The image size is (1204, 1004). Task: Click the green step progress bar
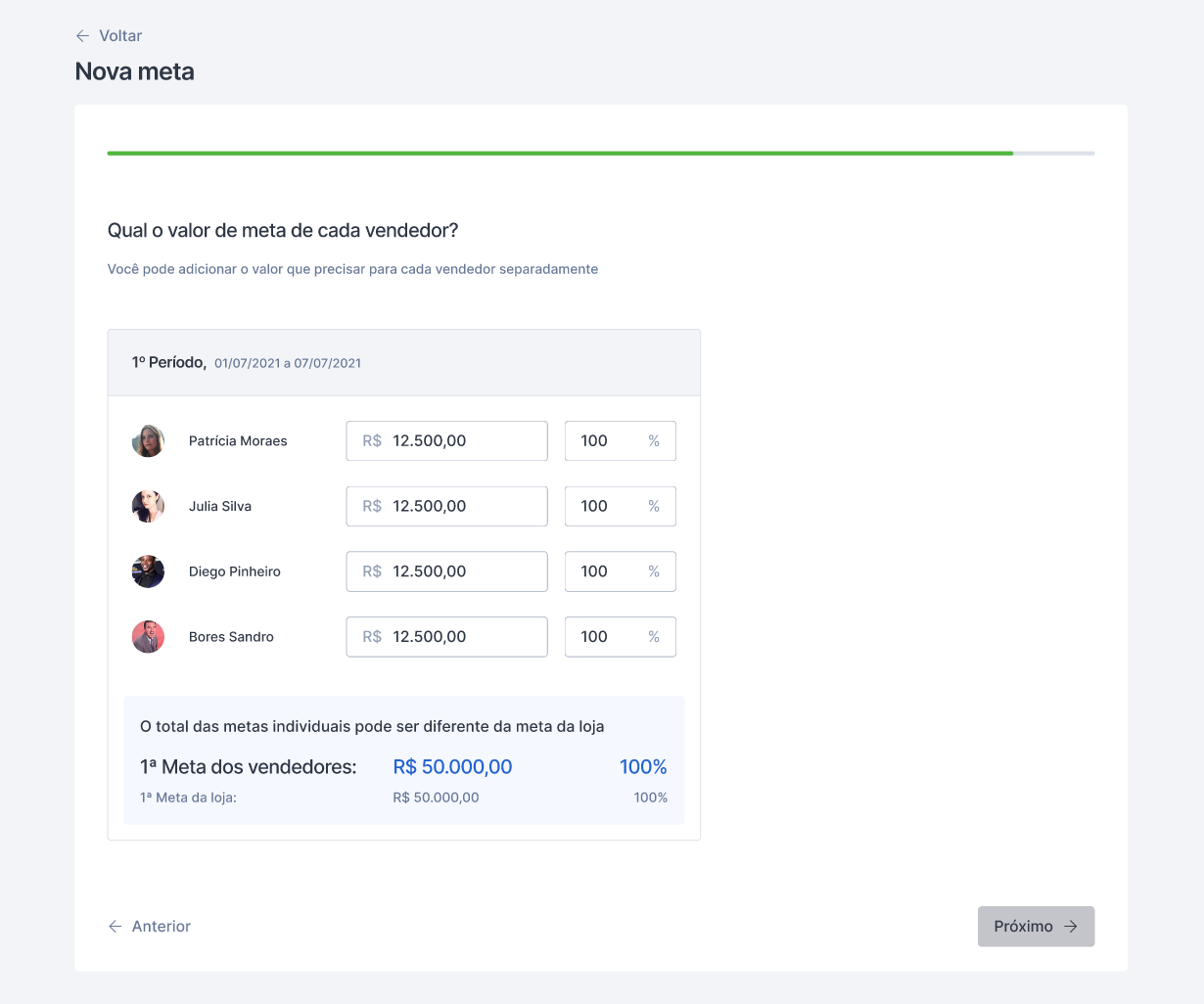click(x=560, y=154)
